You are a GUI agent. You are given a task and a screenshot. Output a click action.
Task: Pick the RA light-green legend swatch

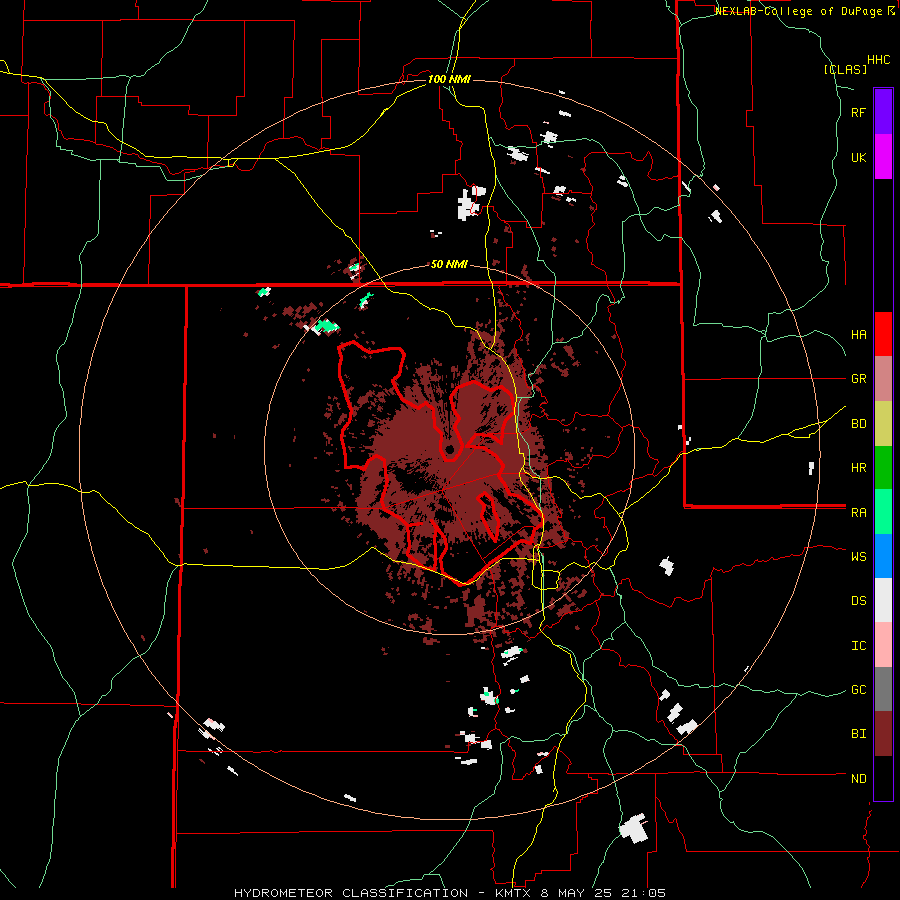(x=883, y=512)
